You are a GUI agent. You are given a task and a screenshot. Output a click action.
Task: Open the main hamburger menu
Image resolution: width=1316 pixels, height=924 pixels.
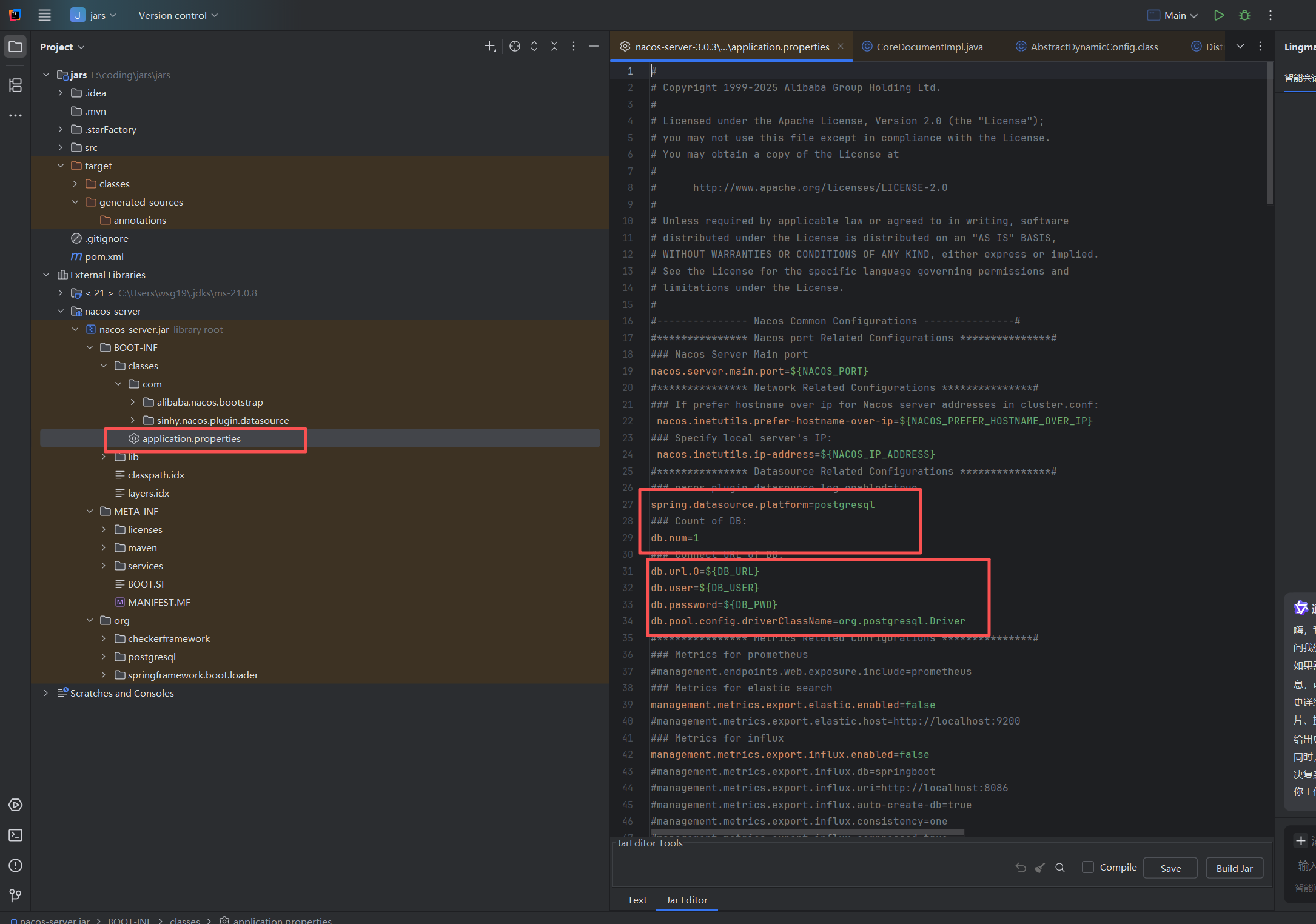pyautogui.click(x=44, y=15)
